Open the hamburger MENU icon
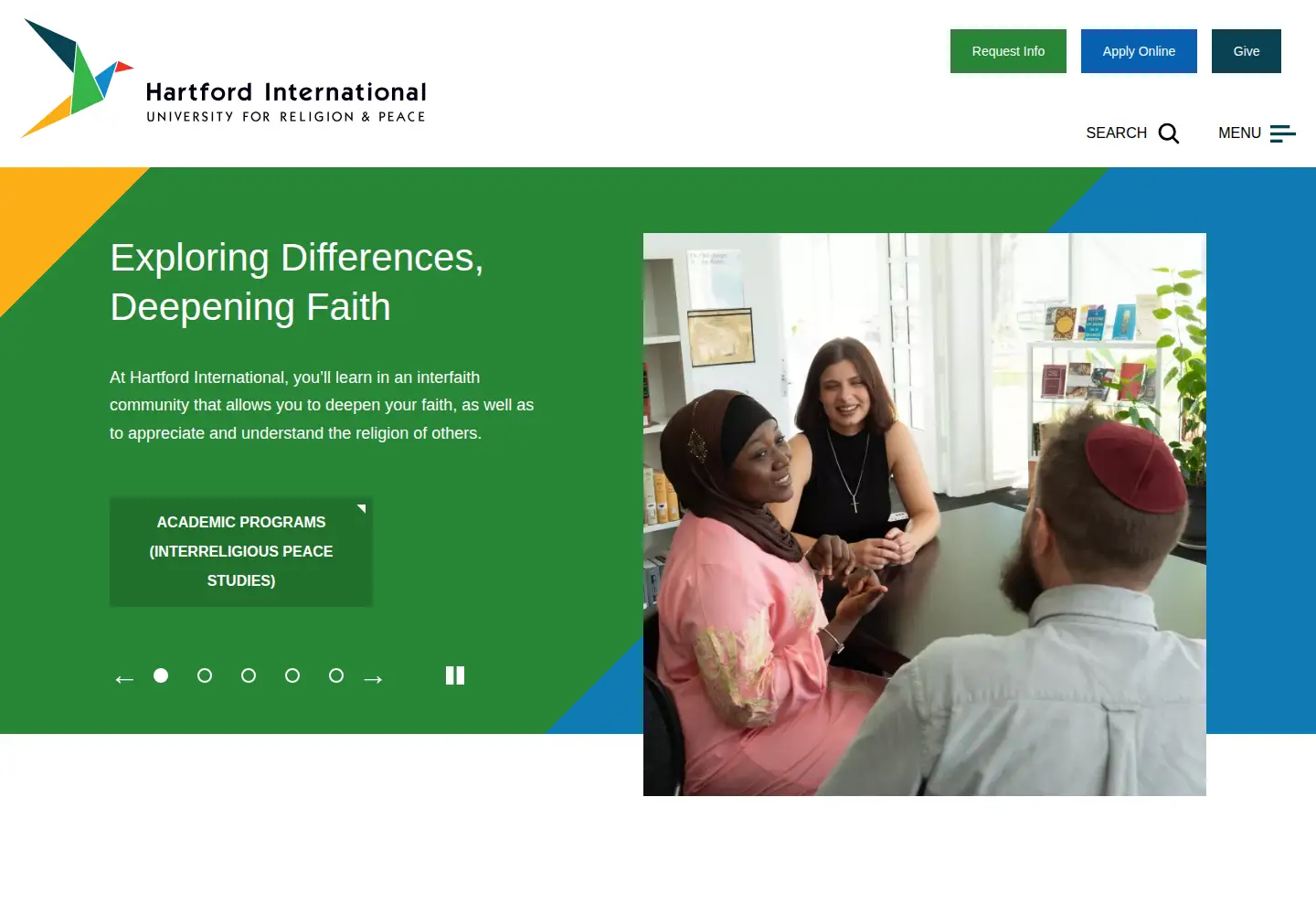The height and width of the screenshot is (914, 1316). (x=1283, y=133)
